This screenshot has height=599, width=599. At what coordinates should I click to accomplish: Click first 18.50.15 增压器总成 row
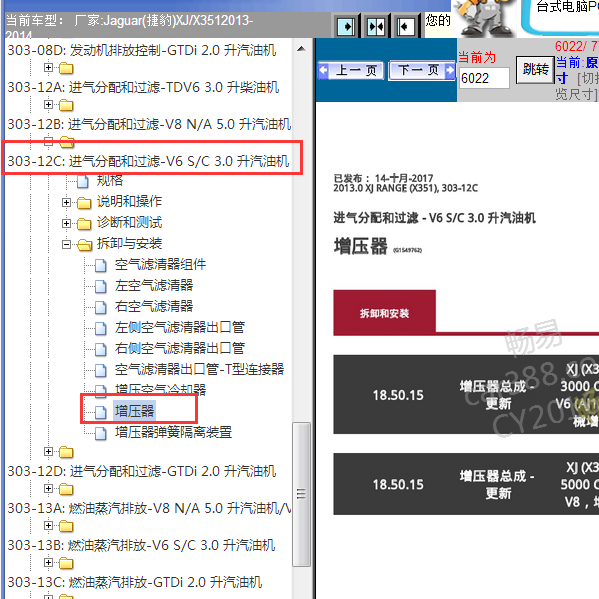click(466, 394)
